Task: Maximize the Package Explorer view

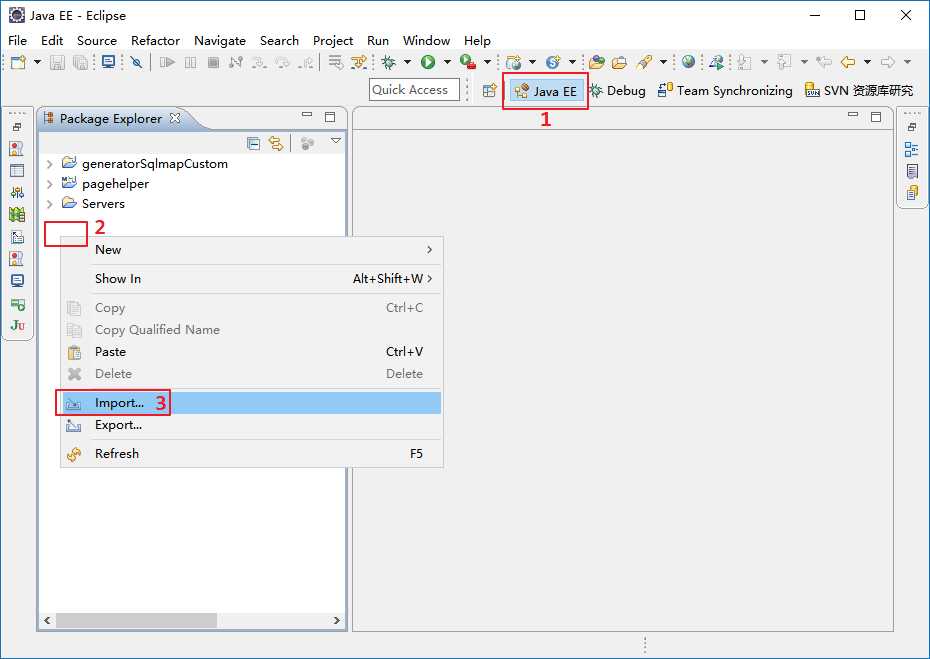Action: (x=330, y=117)
